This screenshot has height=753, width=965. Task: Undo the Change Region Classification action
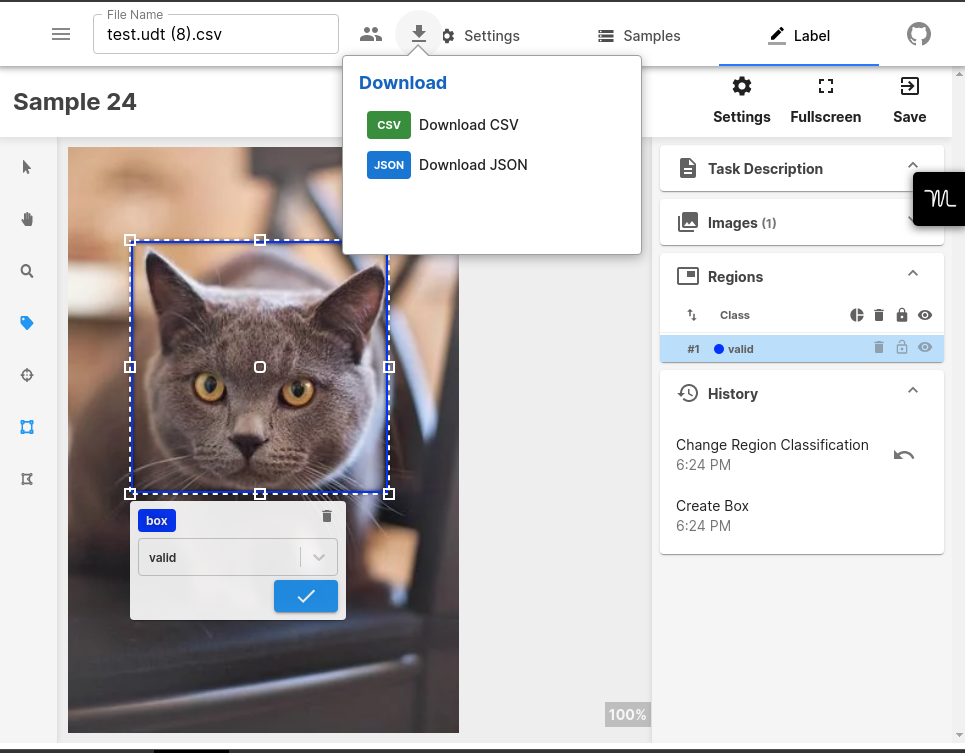click(x=904, y=455)
